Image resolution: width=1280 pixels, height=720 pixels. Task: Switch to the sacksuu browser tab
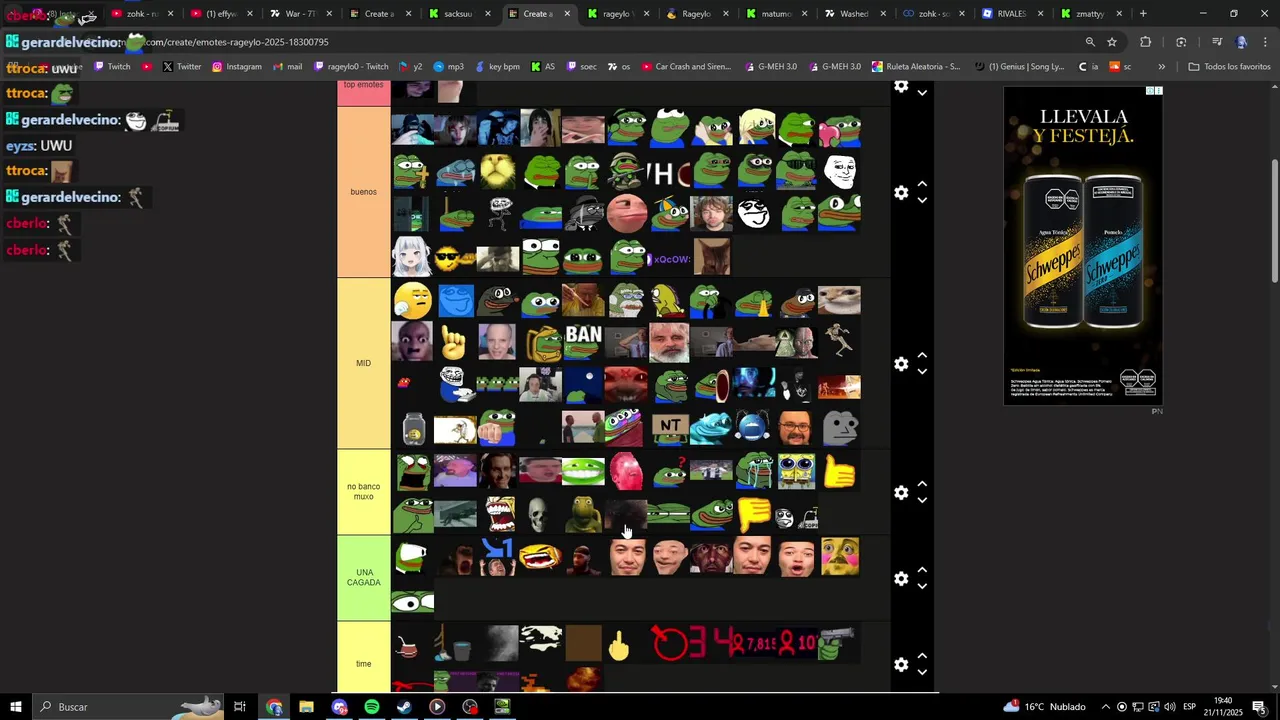click(457, 14)
